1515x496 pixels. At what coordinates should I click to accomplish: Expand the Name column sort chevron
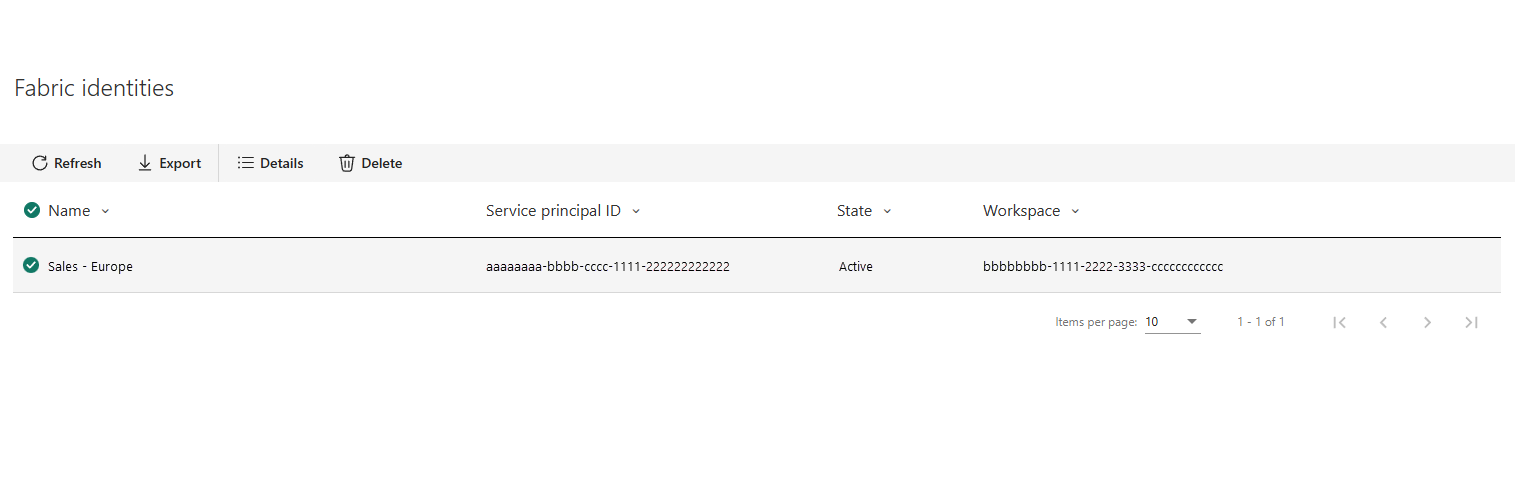[106, 211]
